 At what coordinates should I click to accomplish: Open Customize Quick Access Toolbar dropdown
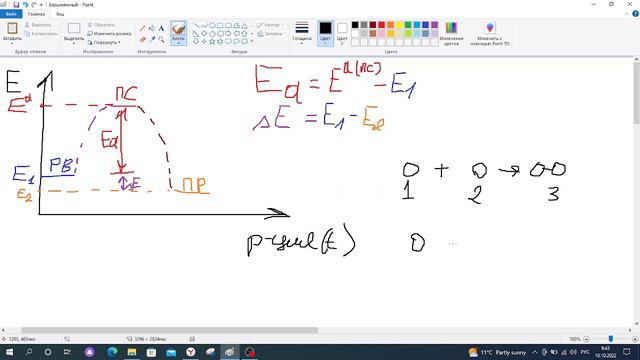click(41, 5)
